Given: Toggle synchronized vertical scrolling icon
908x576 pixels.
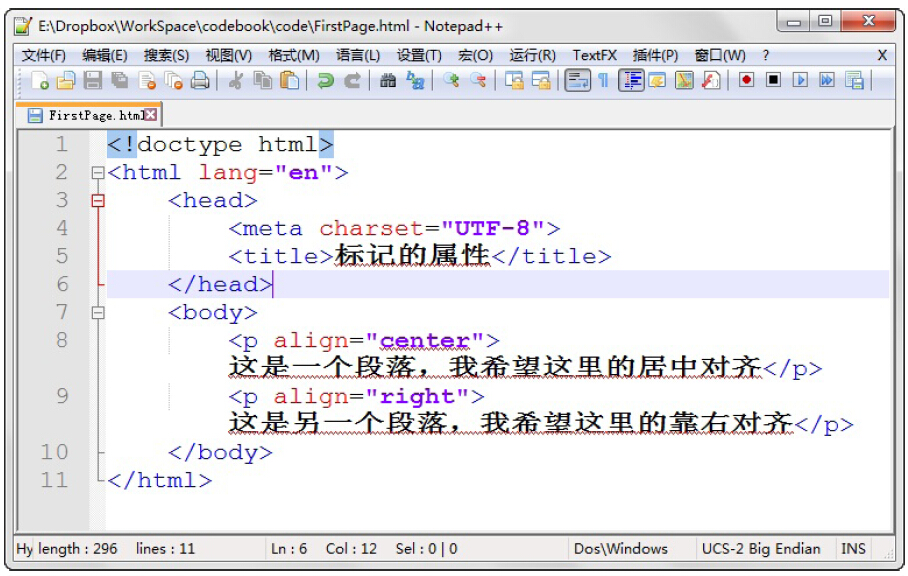Looking at the screenshot, I should (x=514, y=80).
